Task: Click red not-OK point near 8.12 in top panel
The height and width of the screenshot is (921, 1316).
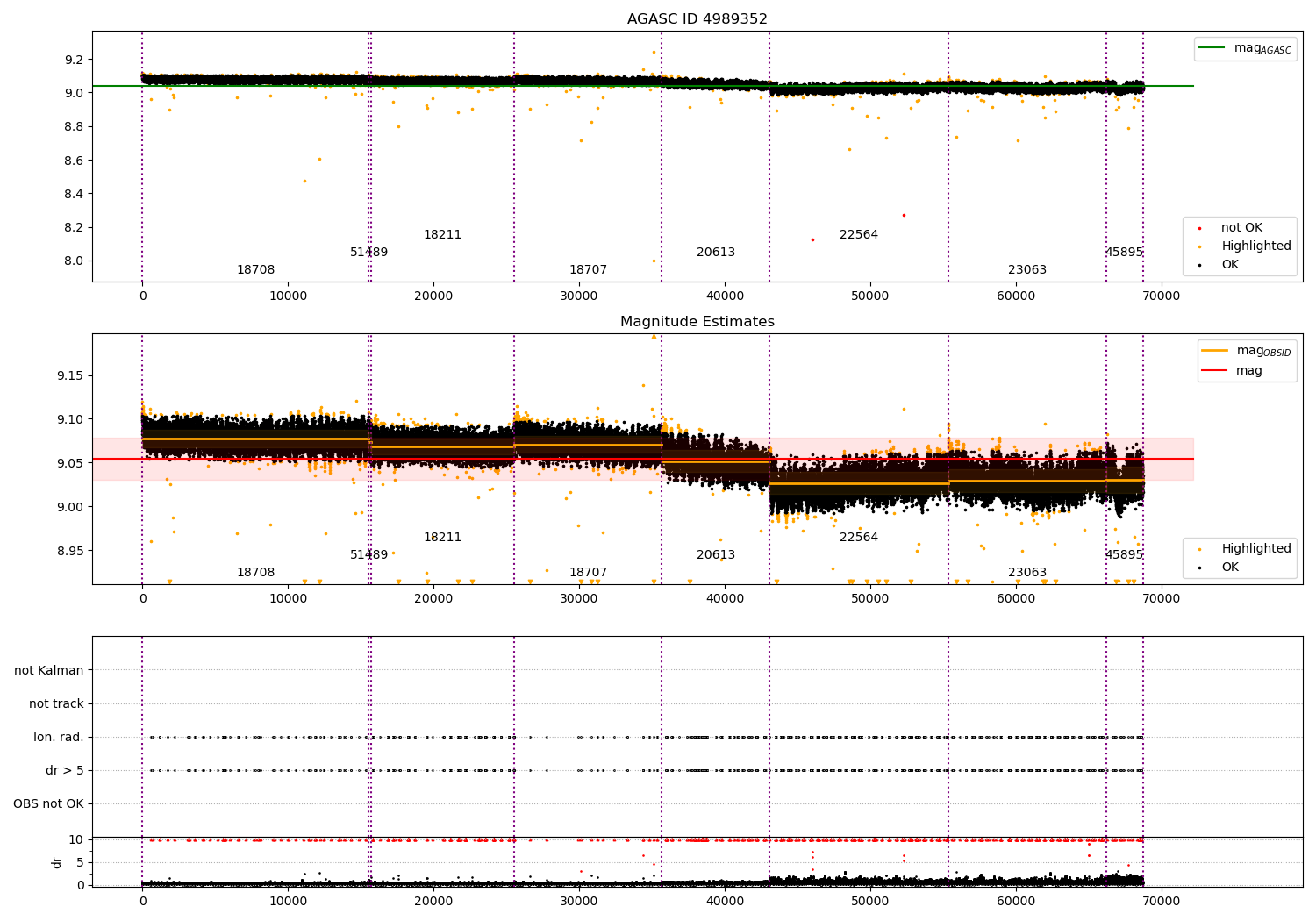Action: point(812,239)
